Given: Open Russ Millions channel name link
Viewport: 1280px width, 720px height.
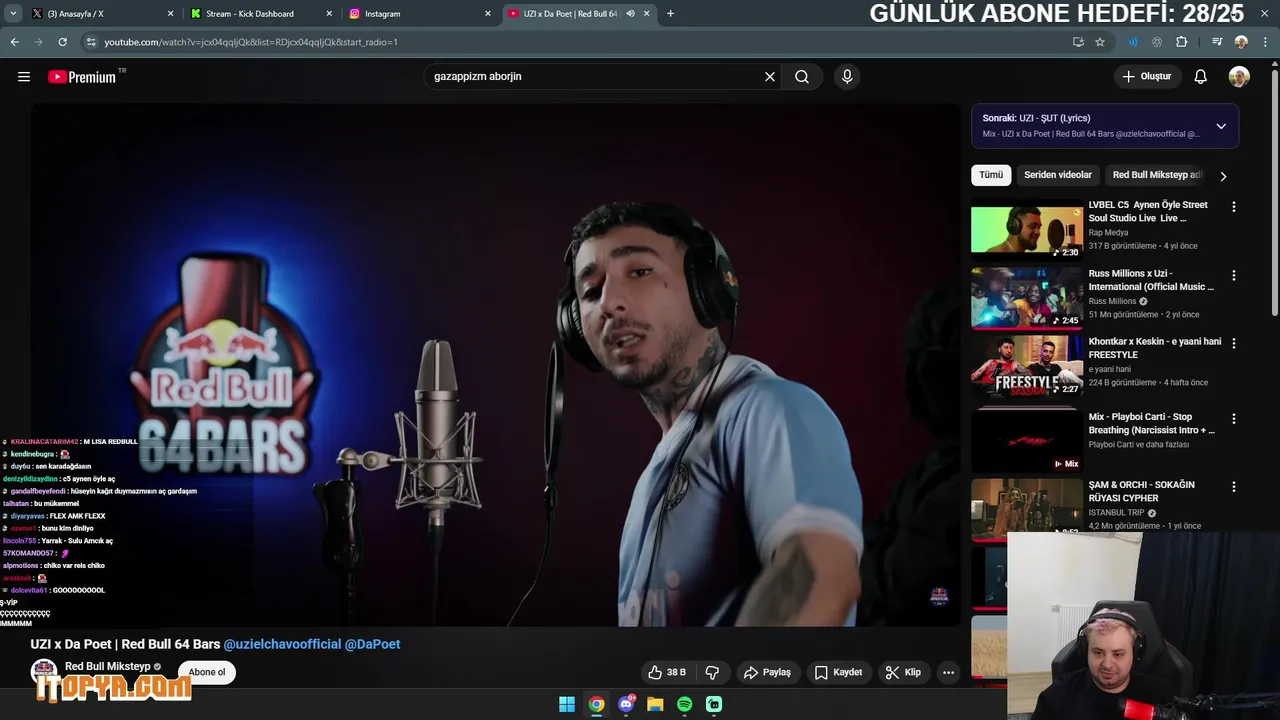Looking at the screenshot, I should (x=1112, y=301).
